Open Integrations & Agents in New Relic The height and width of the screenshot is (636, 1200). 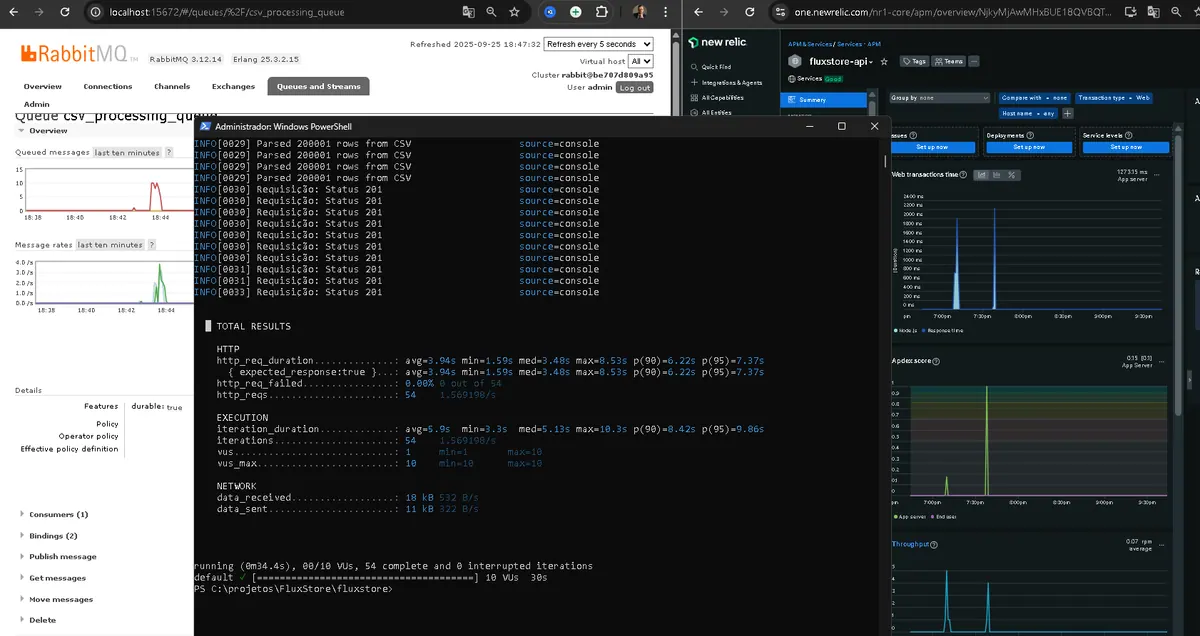pyautogui.click(x=726, y=83)
